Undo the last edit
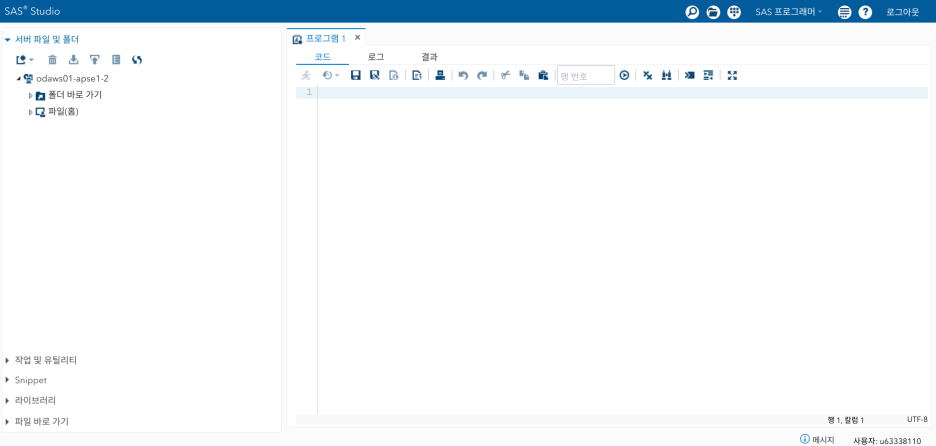Image resolution: width=936 pixels, height=446 pixels. point(463,75)
